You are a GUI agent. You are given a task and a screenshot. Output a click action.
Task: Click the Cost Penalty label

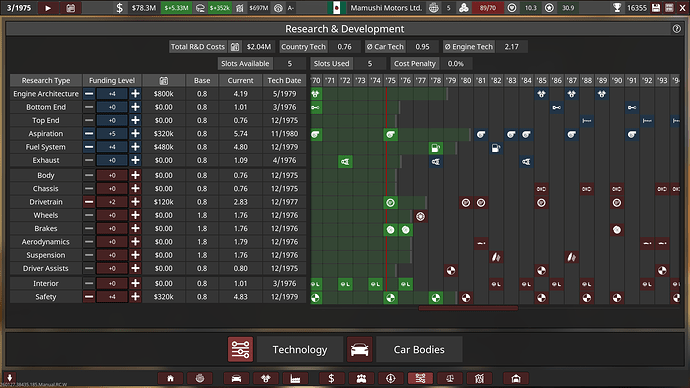415,63
